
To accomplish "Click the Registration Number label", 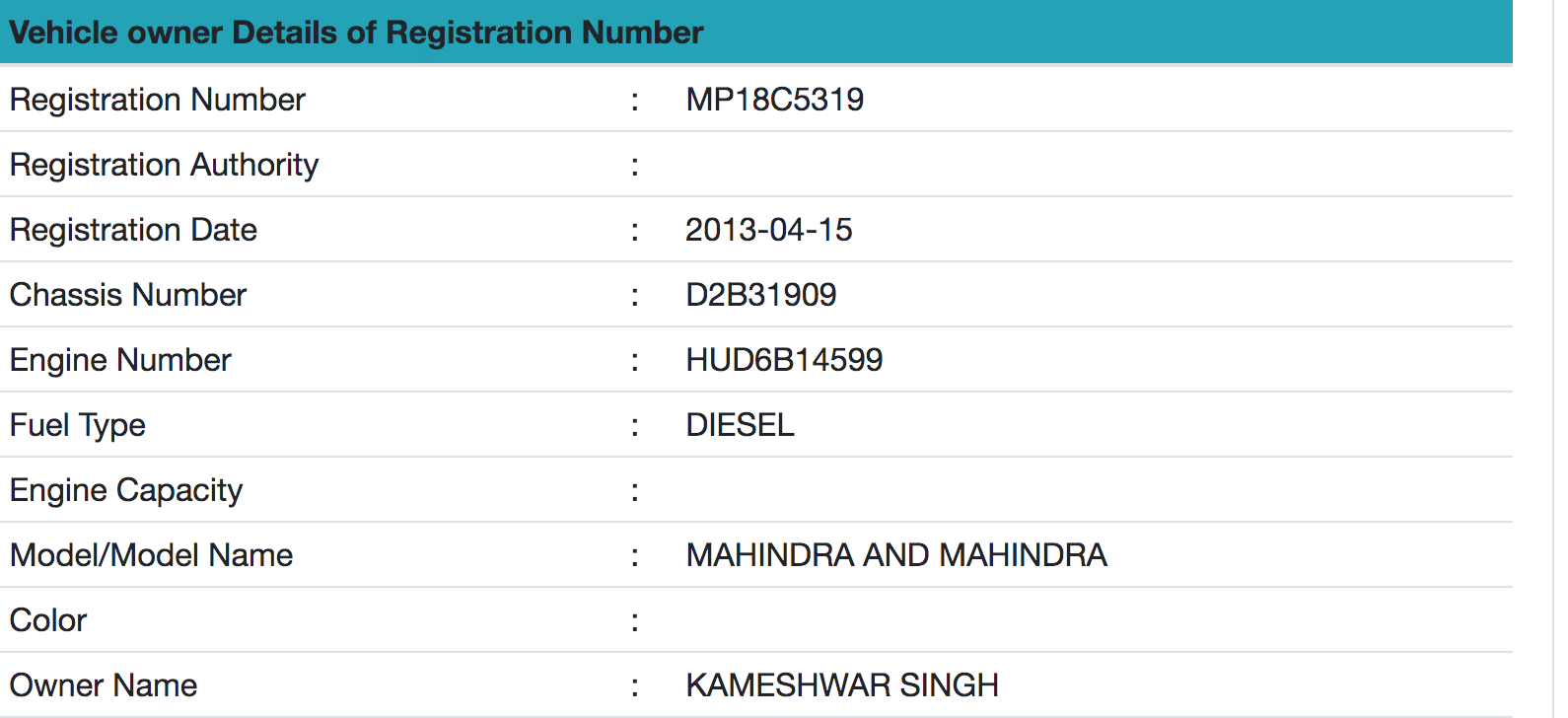I will click(x=158, y=100).
